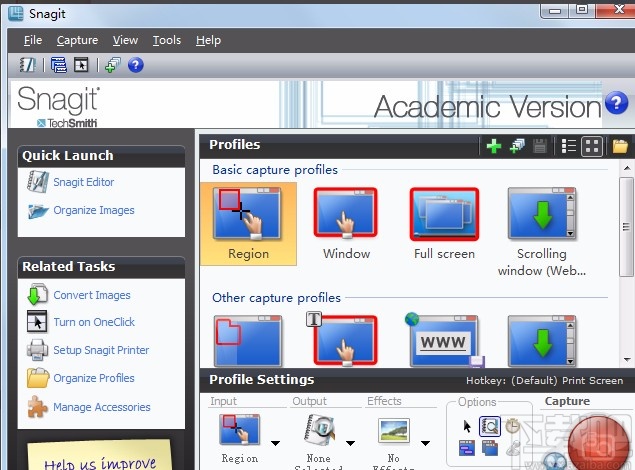
Task: Click the big red Capture button
Action: 599,443
